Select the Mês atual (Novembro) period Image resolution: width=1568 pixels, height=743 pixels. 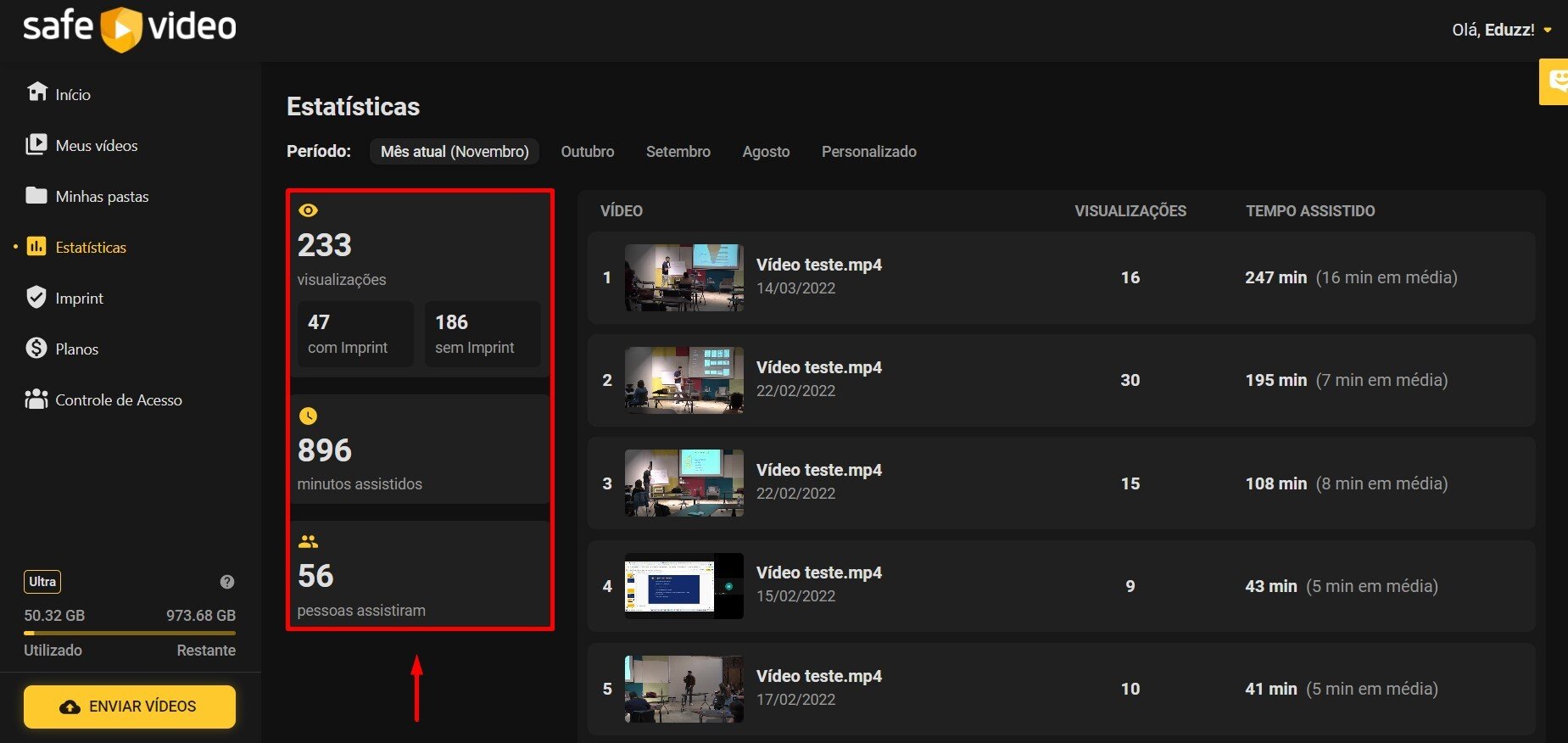pyautogui.click(x=454, y=152)
